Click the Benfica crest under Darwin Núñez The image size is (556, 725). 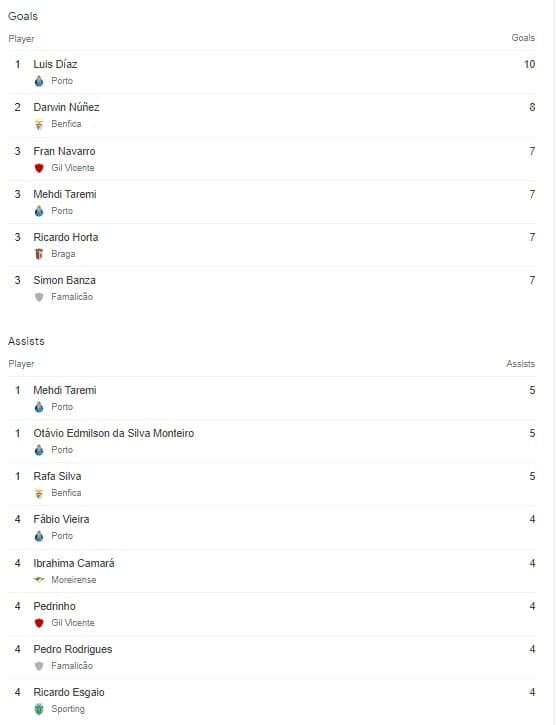pyautogui.click(x=39, y=124)
